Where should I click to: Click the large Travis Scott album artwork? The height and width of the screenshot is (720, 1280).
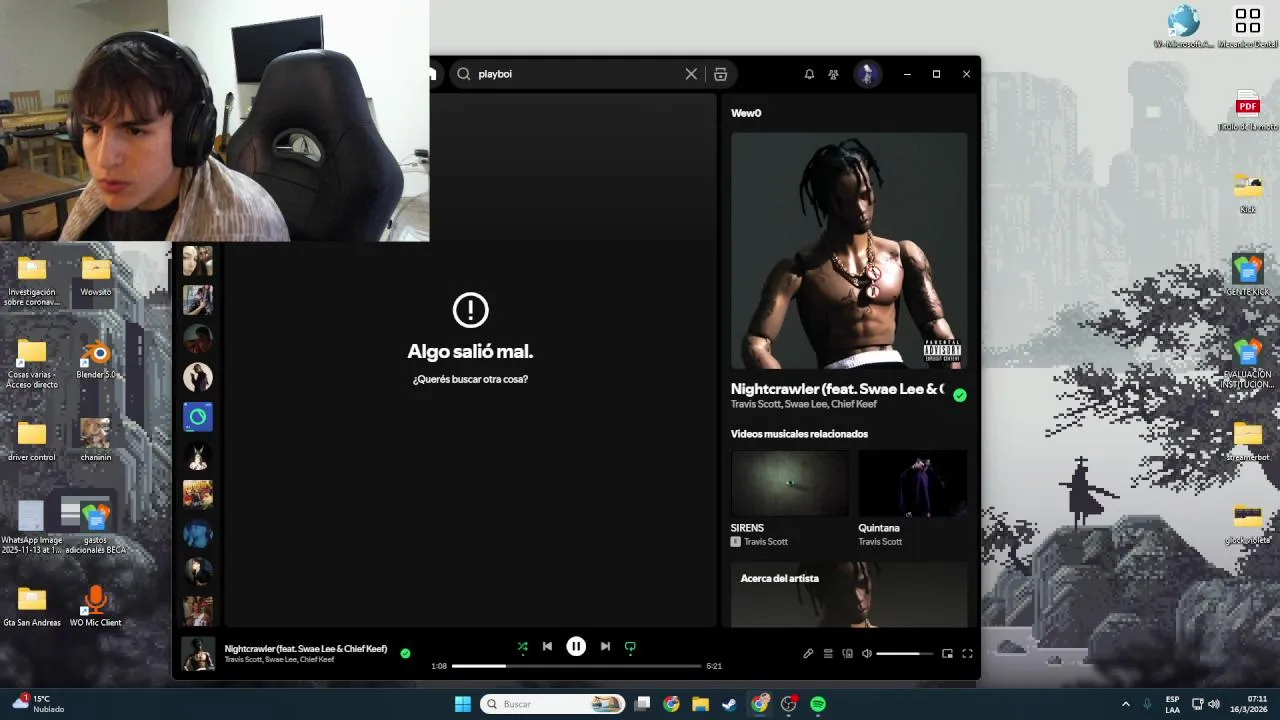click(x=849, y=251)
